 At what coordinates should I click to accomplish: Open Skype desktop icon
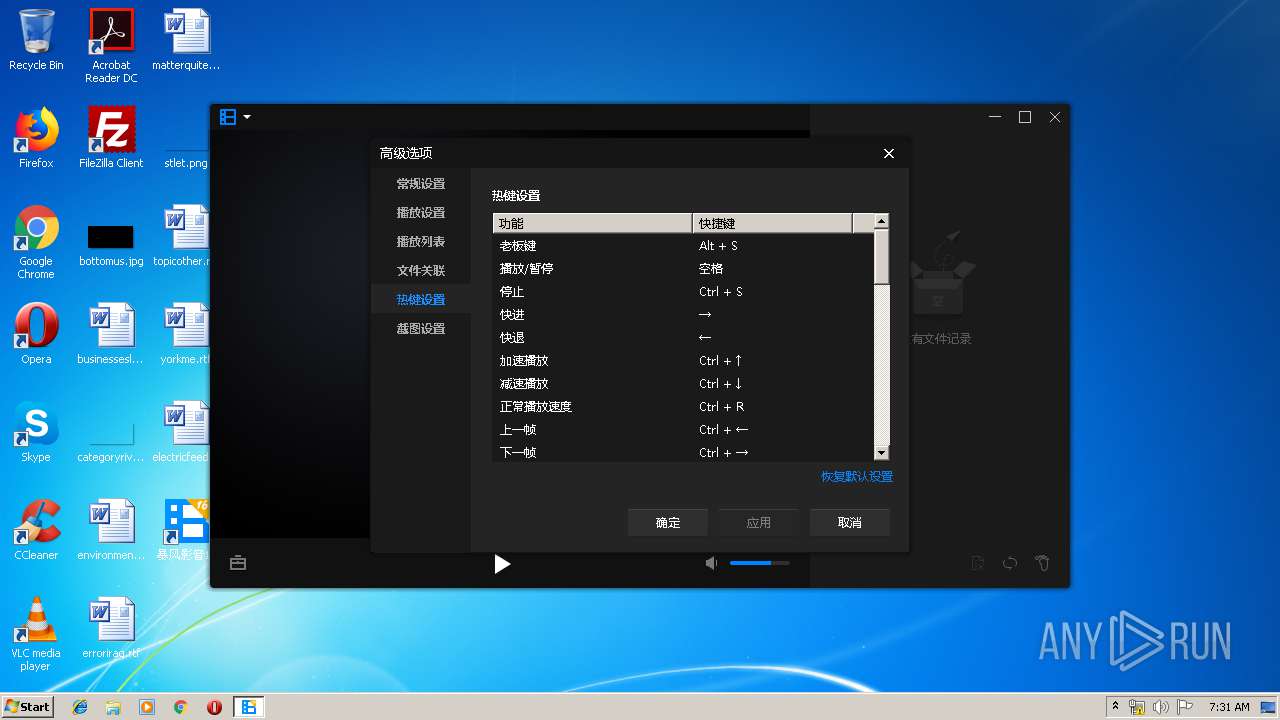coord(36,432)
